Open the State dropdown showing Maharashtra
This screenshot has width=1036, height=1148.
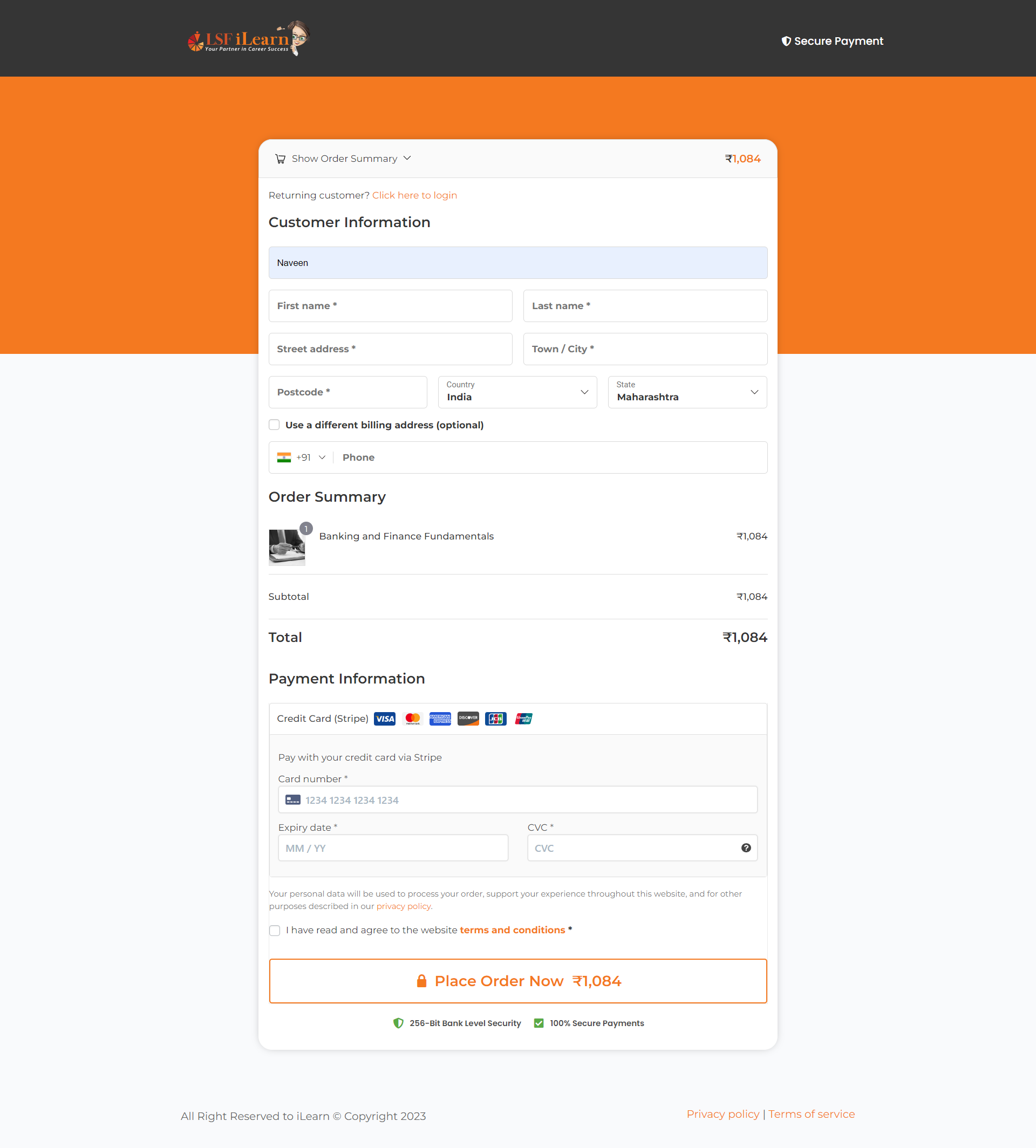tap(687, 392)
